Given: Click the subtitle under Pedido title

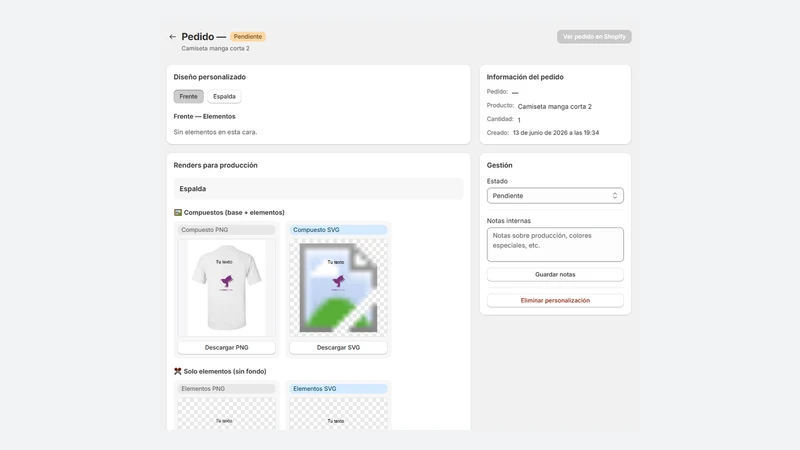Looking at the screenshot, I should pos(215,48).
